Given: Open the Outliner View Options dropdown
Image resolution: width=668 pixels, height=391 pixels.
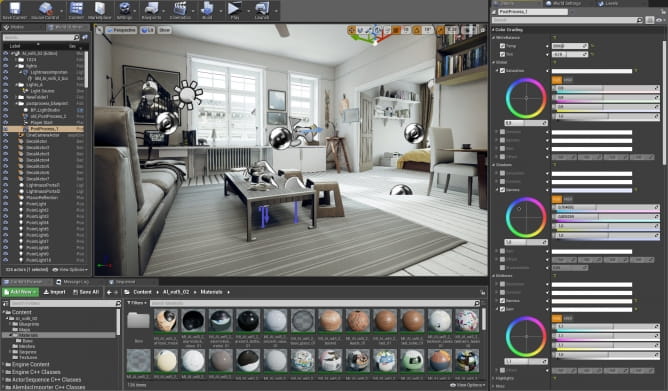Looking at the screenshot, I should pos(69,270).
